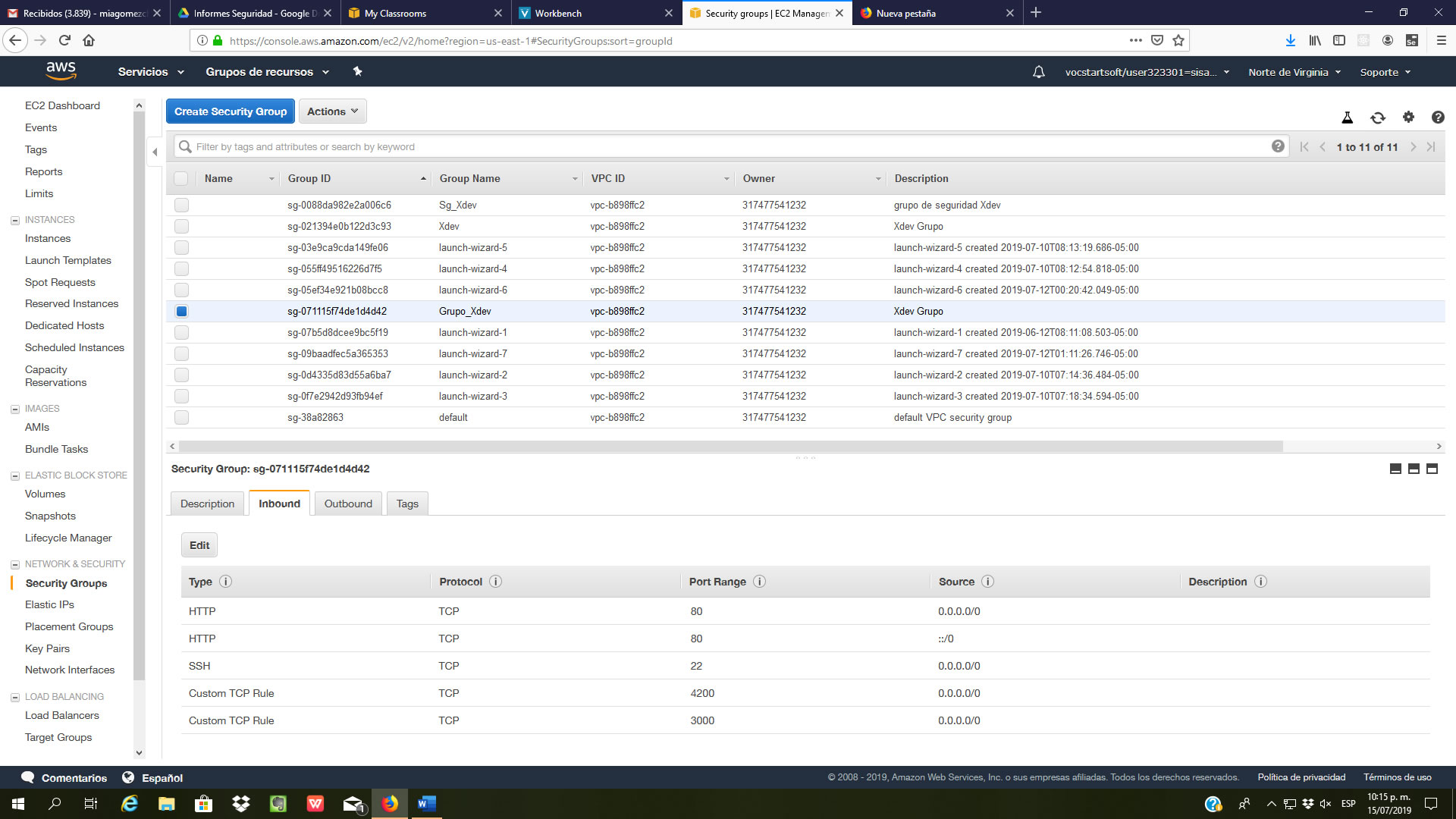Screen dimensions: 1456x819
Task: Select checkbox for default security group
Action: pos(181,417)
